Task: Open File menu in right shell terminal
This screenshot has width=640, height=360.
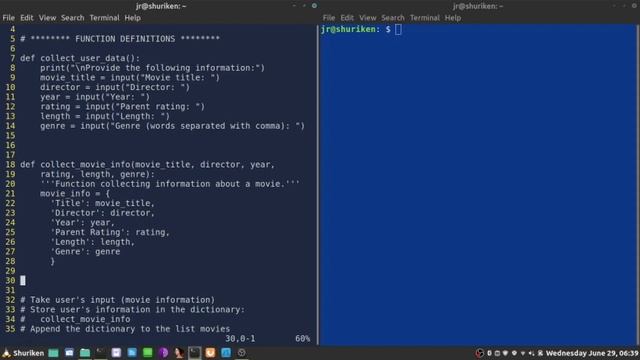Action: 329,18
